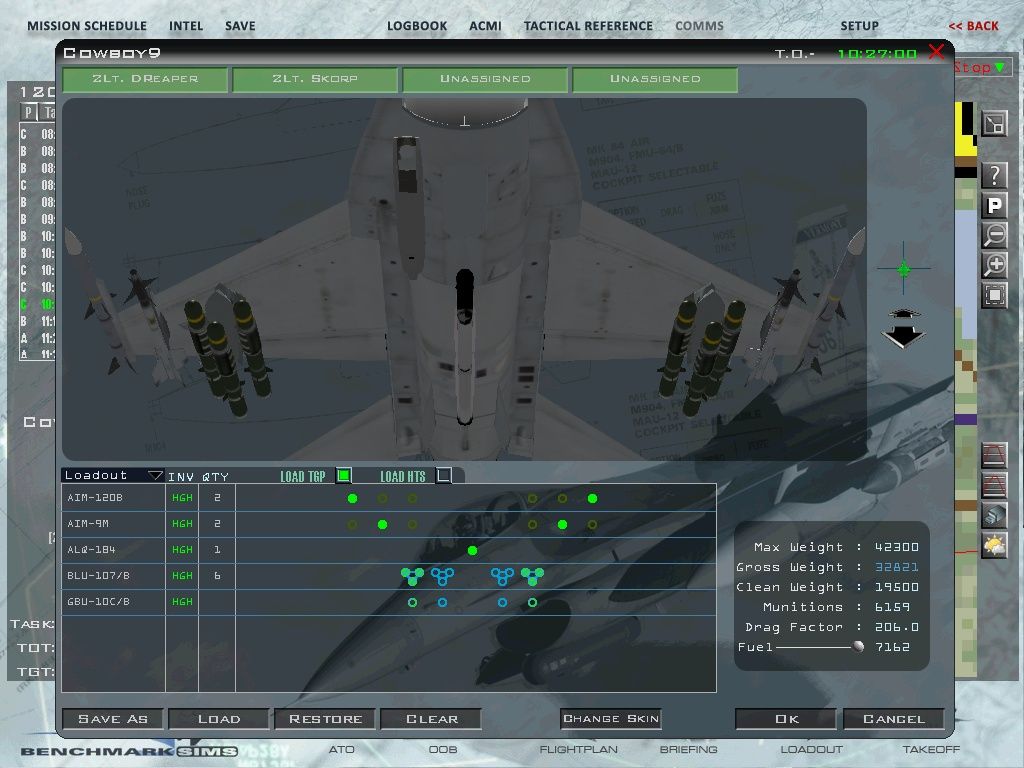Image resolution: width=1024 pixels, height=768 pixels.
Task: Open the Briefing tab at the bottom
Action: pyautogui.click(x=688, y=749)
